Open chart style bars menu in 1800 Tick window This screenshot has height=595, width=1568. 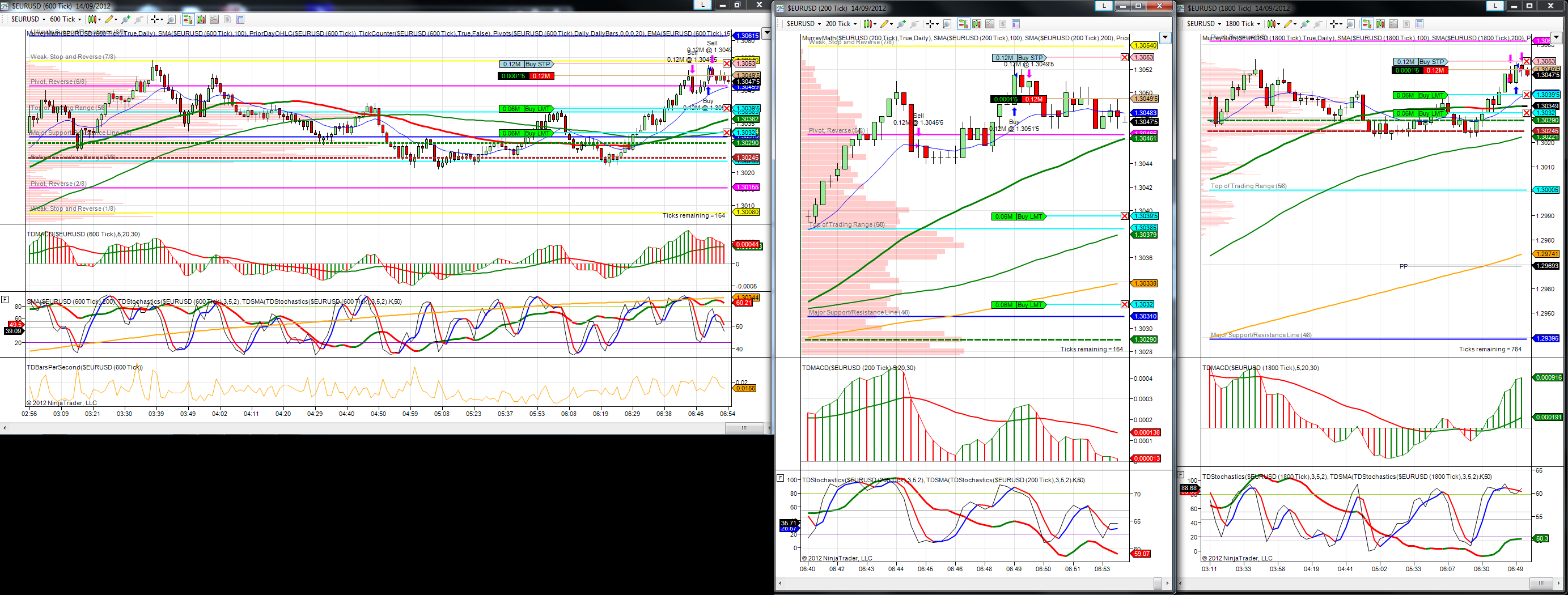click(1273, 24)
